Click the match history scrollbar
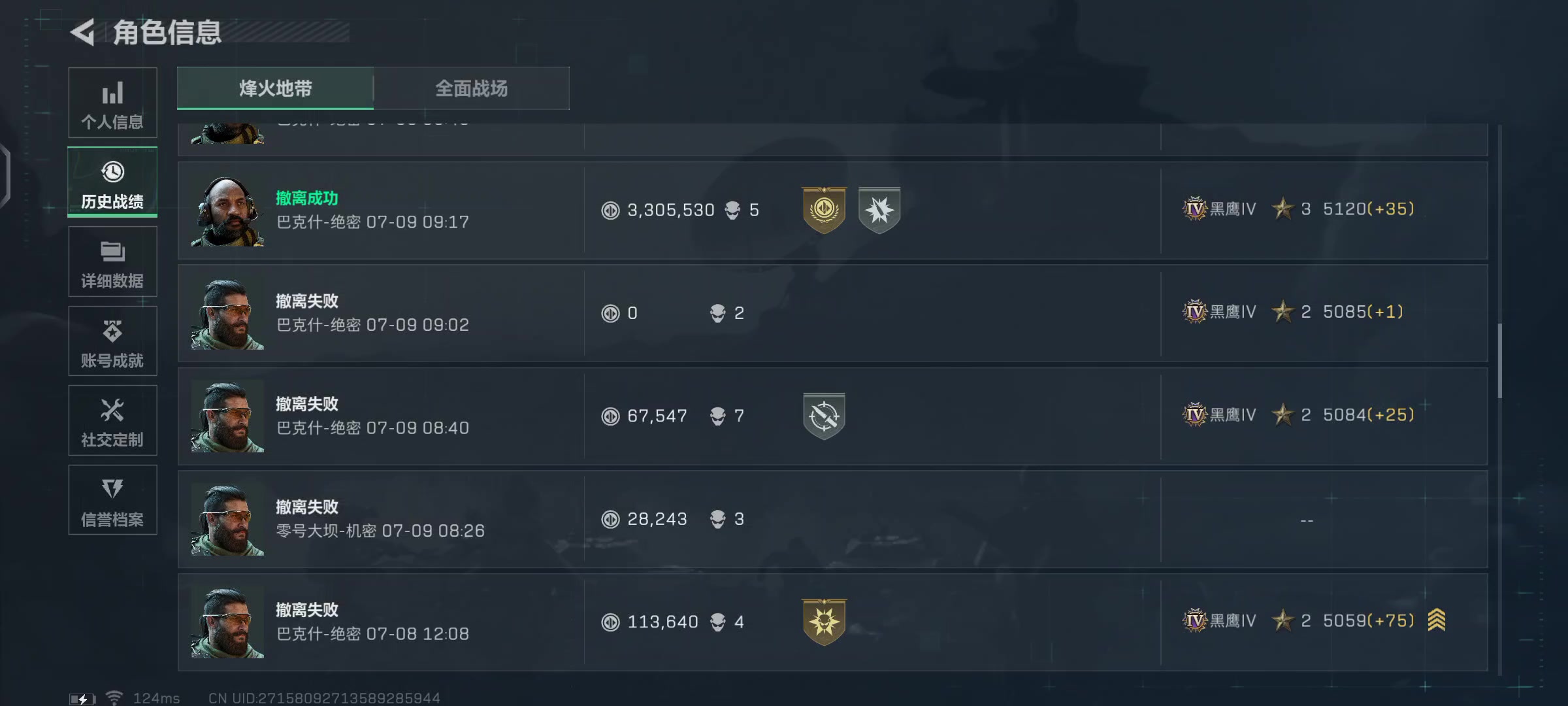The width and height of the screenshot is (1568, 706). [x=1499, y=361]
